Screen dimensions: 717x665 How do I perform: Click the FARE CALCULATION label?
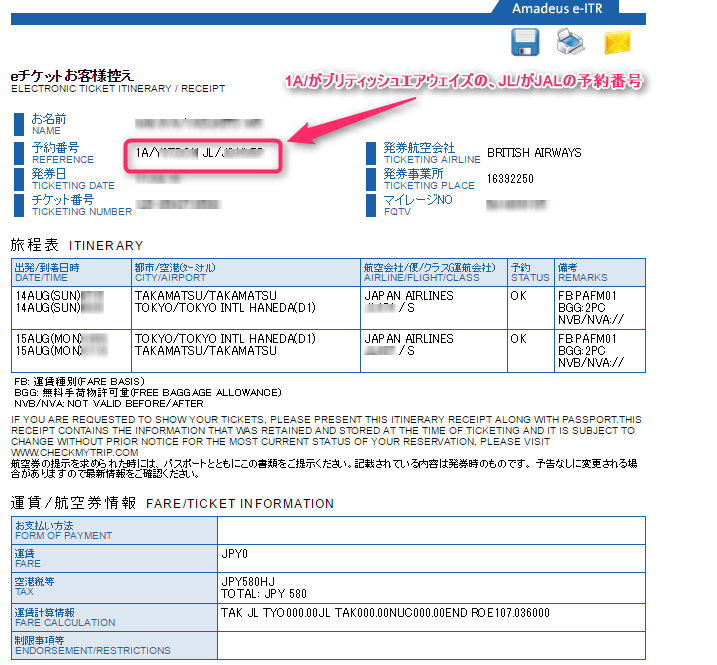click(x=65, y=622)
